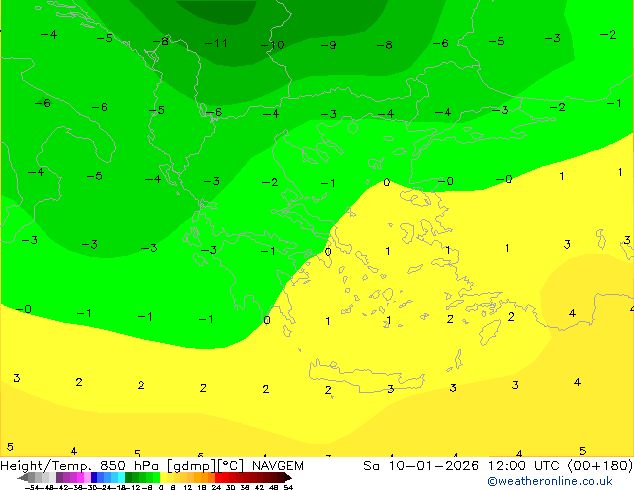
Task: Click the "(00+180)" forecast offset text
Action: point(600,466)
